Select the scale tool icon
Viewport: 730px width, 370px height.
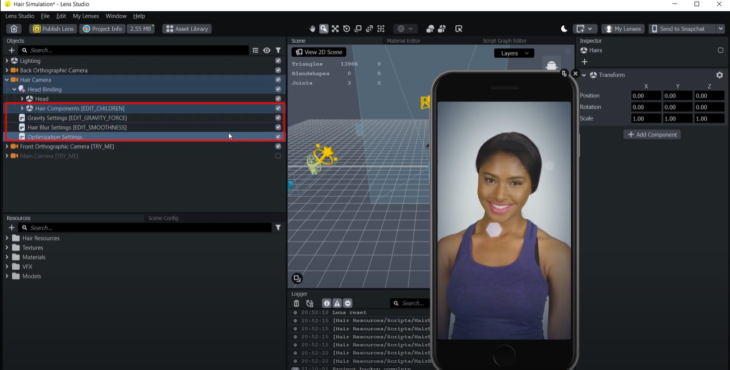pyautogui.click(x=358, y=29)
